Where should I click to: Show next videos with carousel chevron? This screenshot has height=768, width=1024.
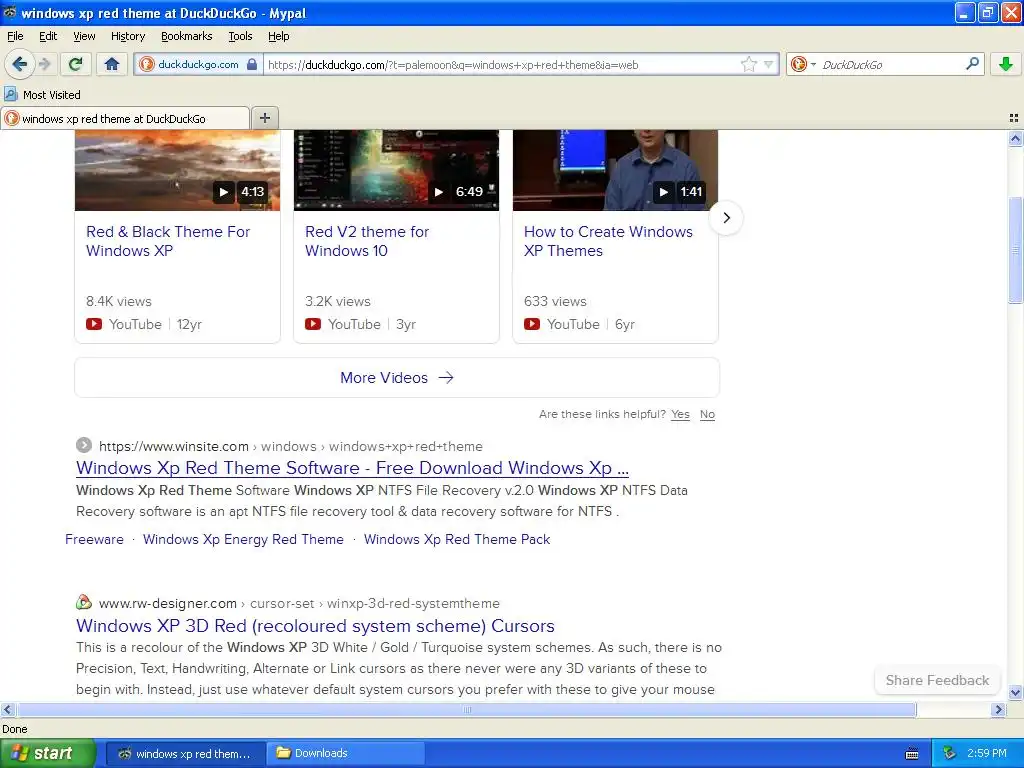point(726,217)
